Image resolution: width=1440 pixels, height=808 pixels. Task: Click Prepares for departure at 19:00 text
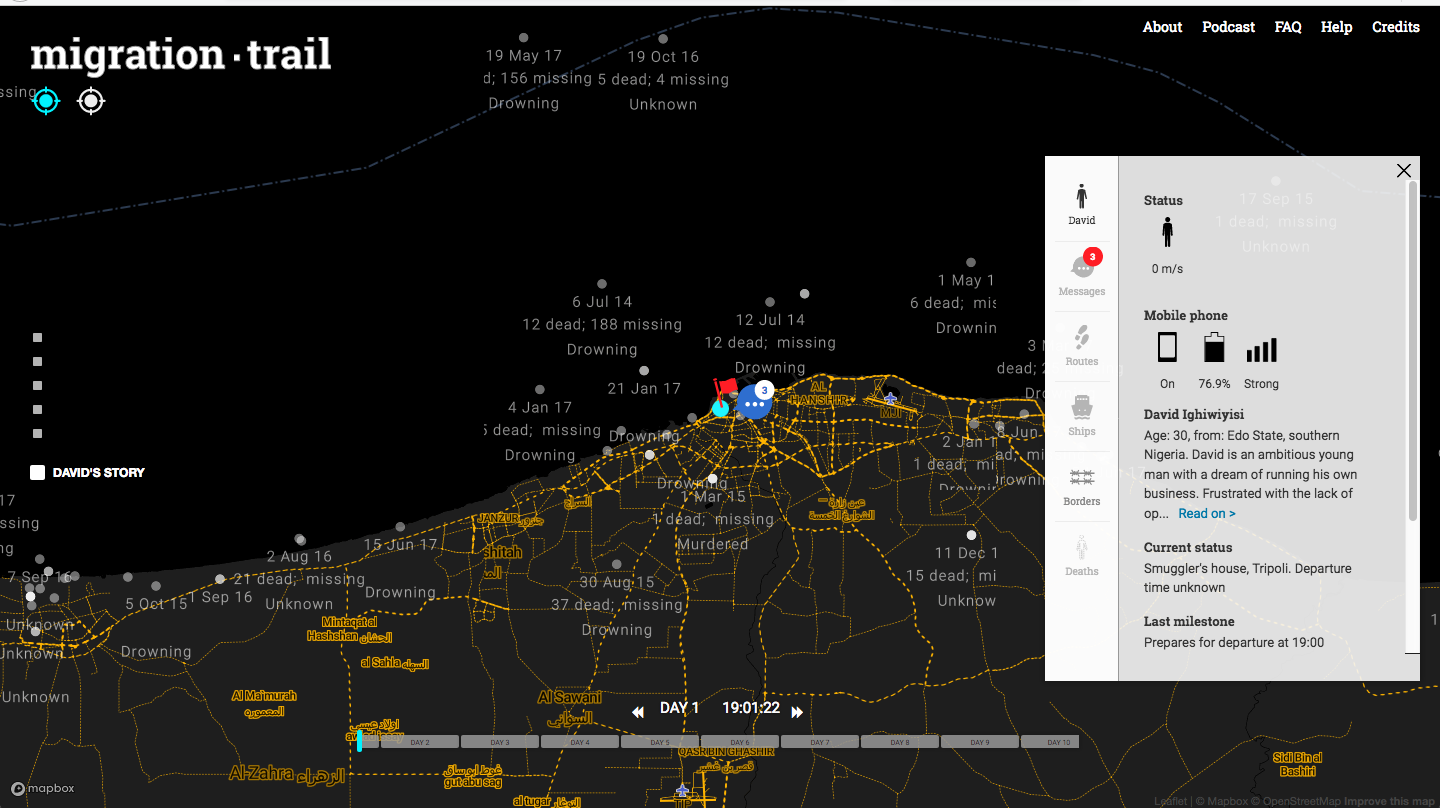pos(1234,642)
